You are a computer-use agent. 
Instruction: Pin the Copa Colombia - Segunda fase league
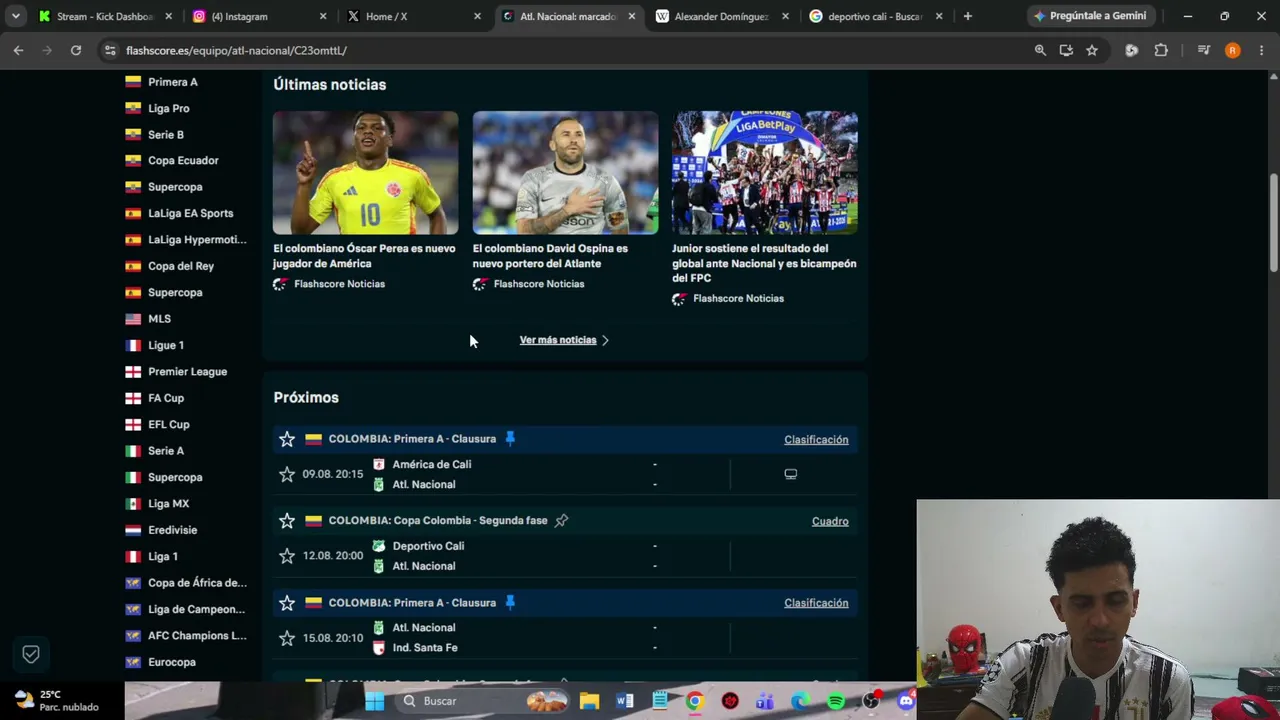[561, 520]
